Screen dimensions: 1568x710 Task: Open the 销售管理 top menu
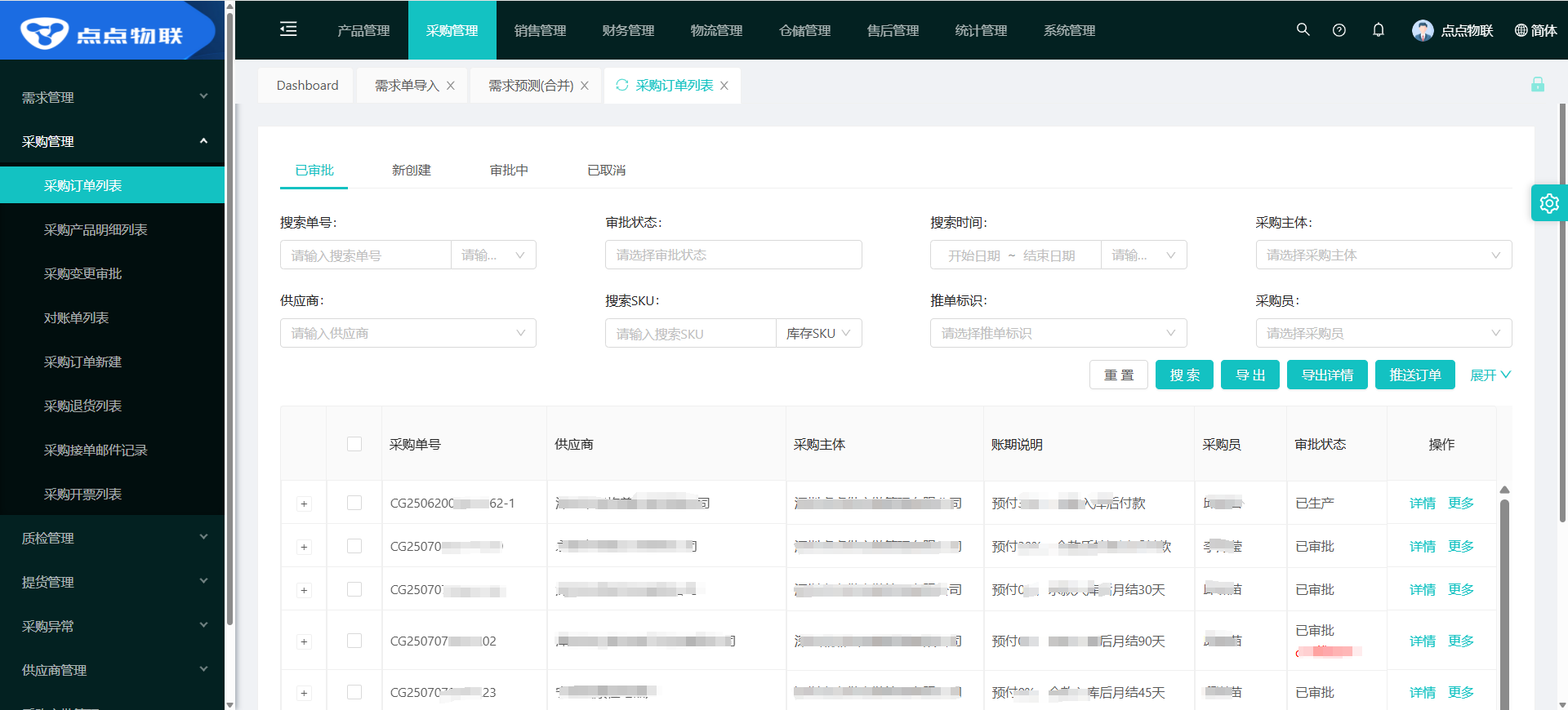[x=541, y=30]
